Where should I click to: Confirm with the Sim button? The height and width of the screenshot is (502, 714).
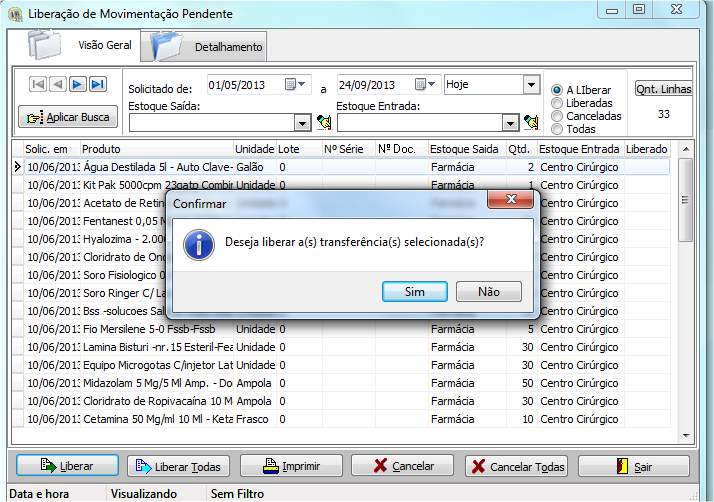pyautogui.click(x=414, y=291)
